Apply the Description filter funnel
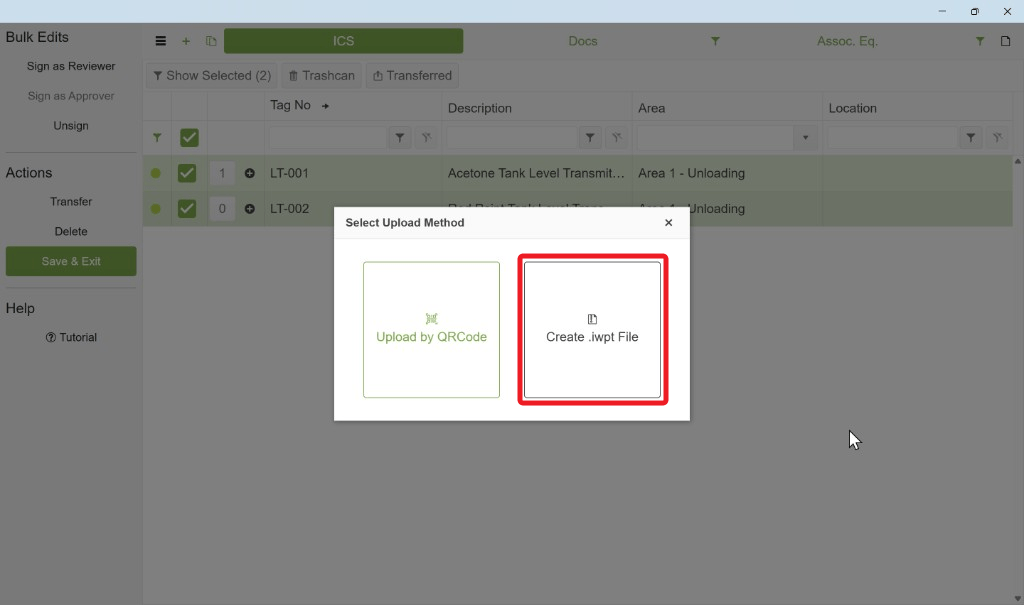Viewport: 1024px width, 605px height. [590, 138]
